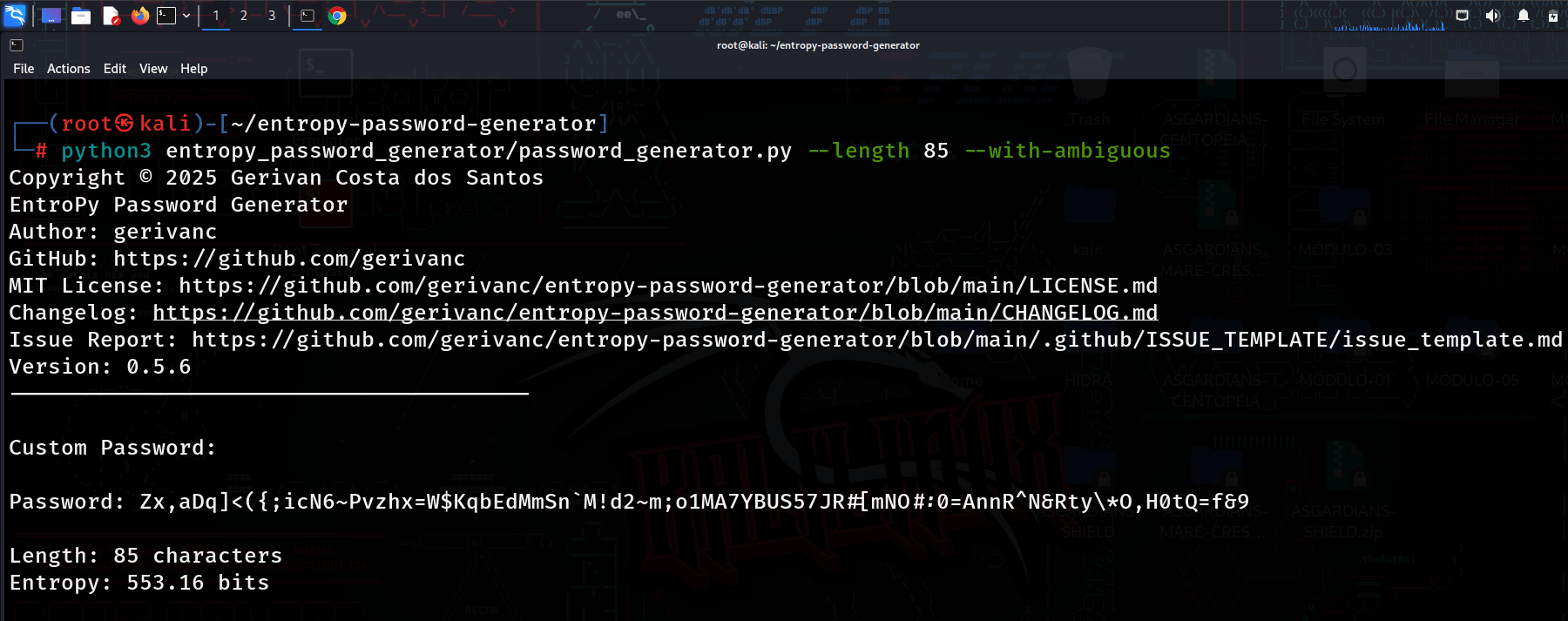Click the GitHub gerivanc profile URL
The image size is (1568, 621).
[289, 259]
